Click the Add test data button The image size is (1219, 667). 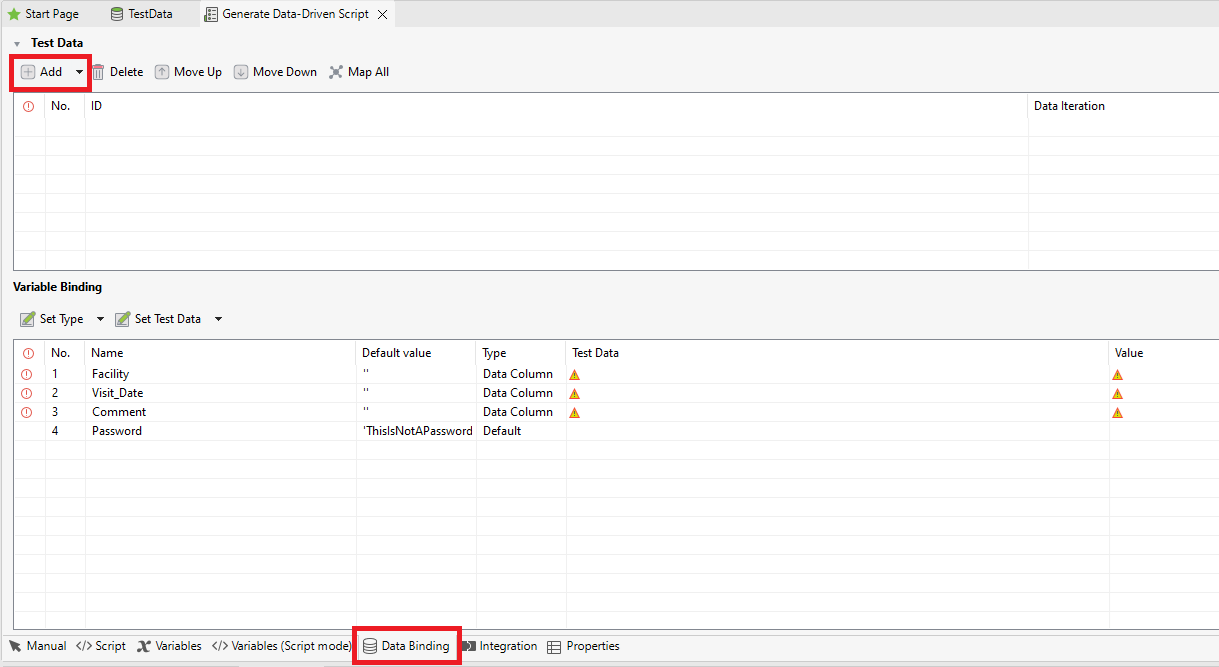pyautogui.click(x=41, y=72)
